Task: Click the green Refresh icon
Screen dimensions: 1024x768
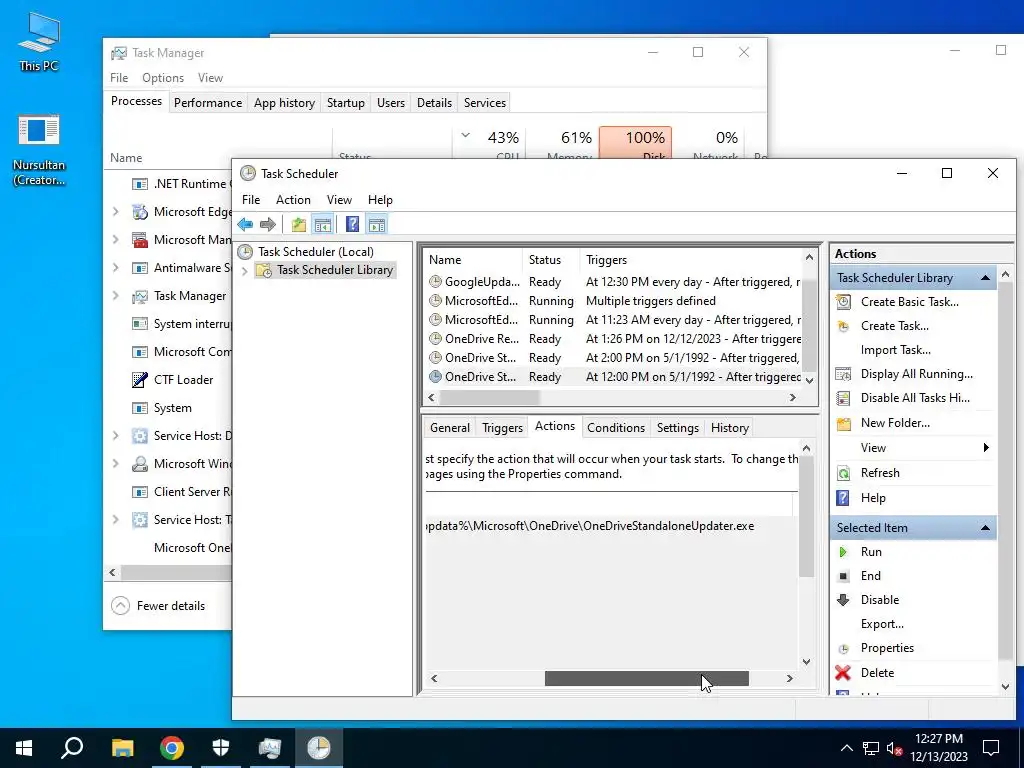Action: [844, 473]
